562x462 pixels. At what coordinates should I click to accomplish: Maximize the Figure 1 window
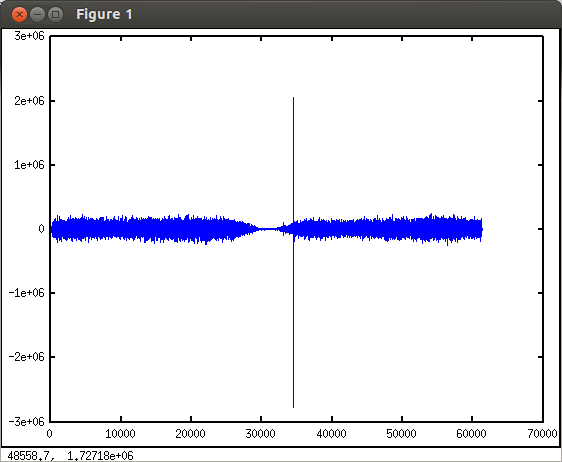(55, 15)
